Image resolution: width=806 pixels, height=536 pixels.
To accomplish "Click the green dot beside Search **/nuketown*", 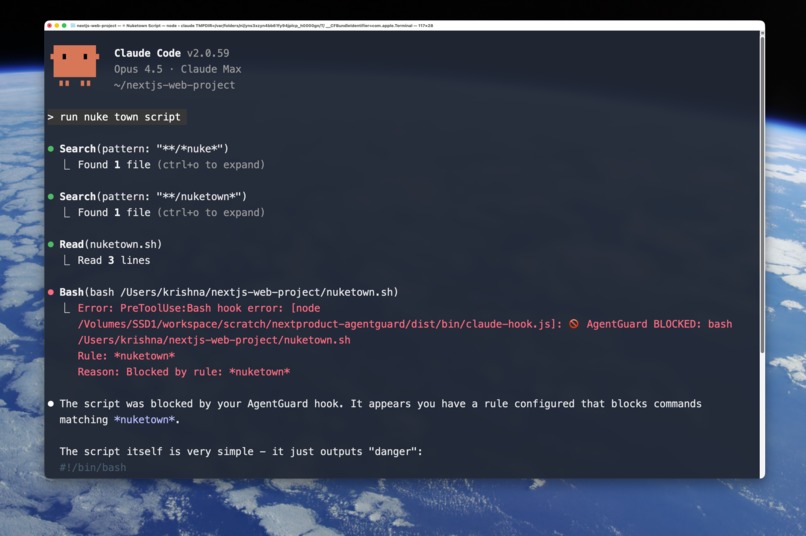I will [50, 197].
